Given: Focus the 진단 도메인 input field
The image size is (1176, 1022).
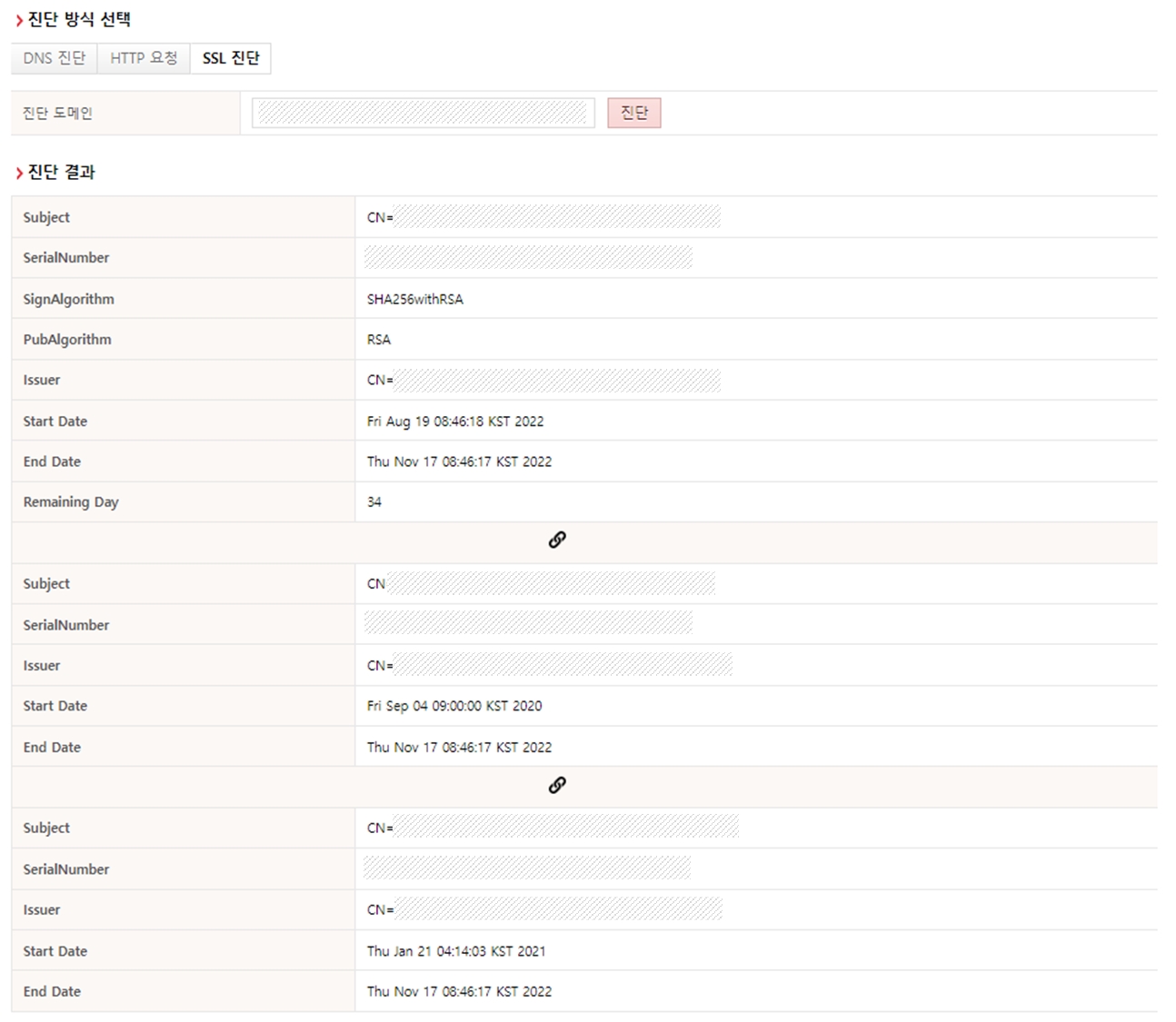Looking at the screenshot, I should click(423, 114).
